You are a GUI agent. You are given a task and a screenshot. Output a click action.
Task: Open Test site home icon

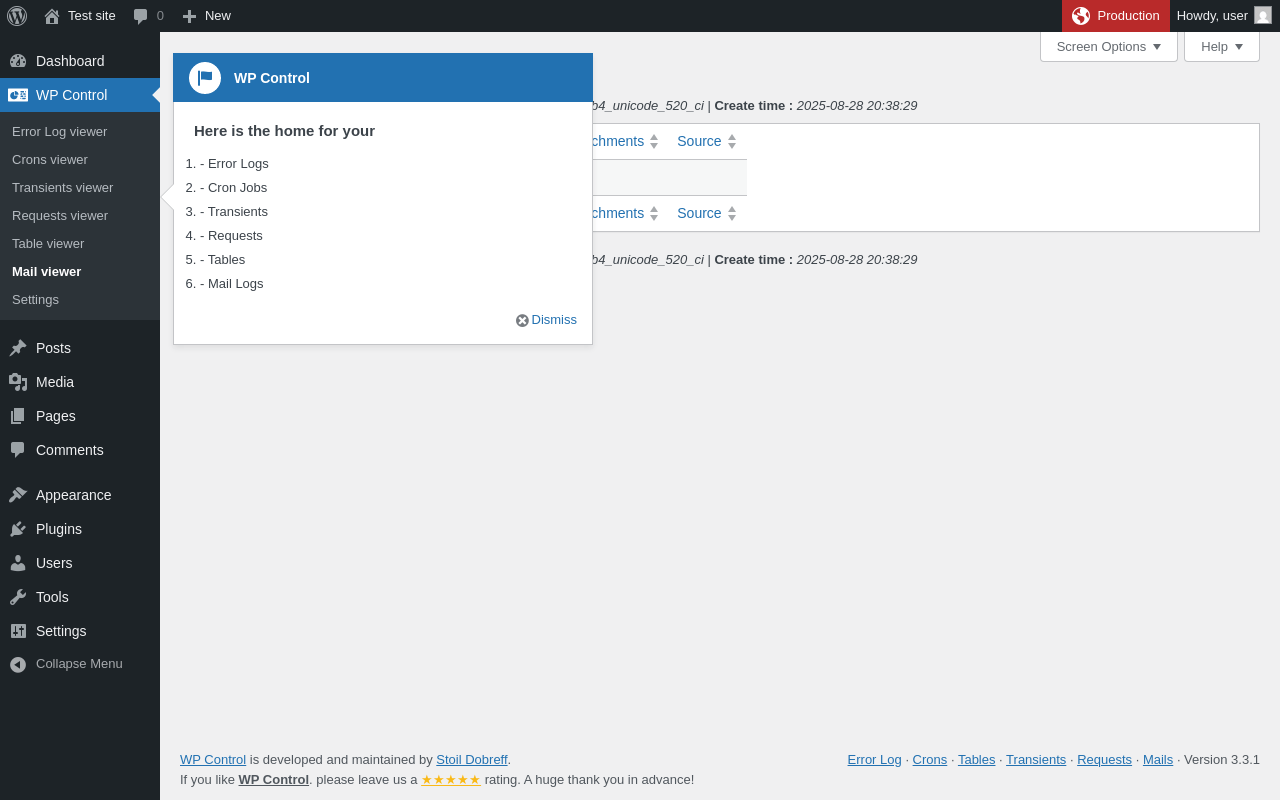click(52, 16)
